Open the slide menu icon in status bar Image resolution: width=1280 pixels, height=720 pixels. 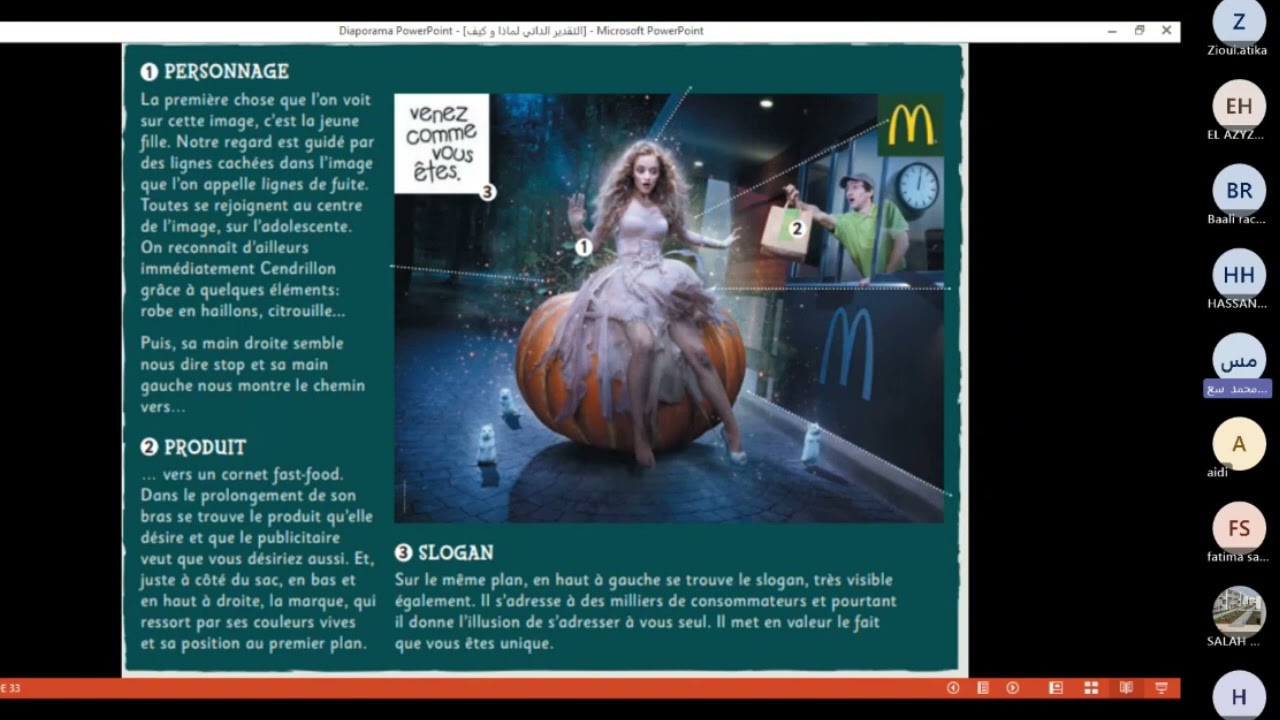click(x=983, y=688)
